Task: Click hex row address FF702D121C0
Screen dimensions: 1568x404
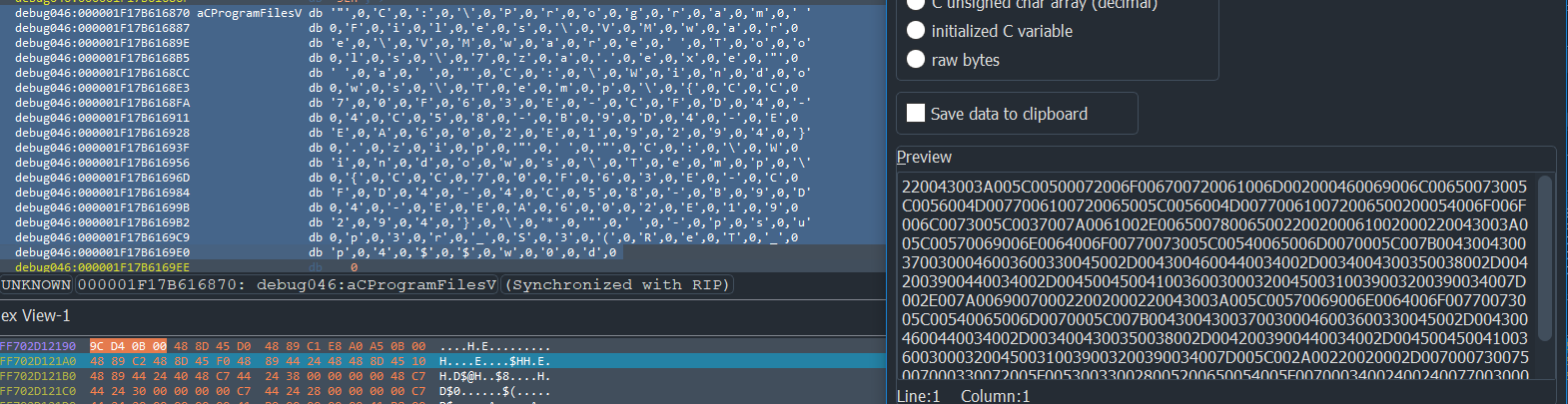Action: (x=38, y=391)
